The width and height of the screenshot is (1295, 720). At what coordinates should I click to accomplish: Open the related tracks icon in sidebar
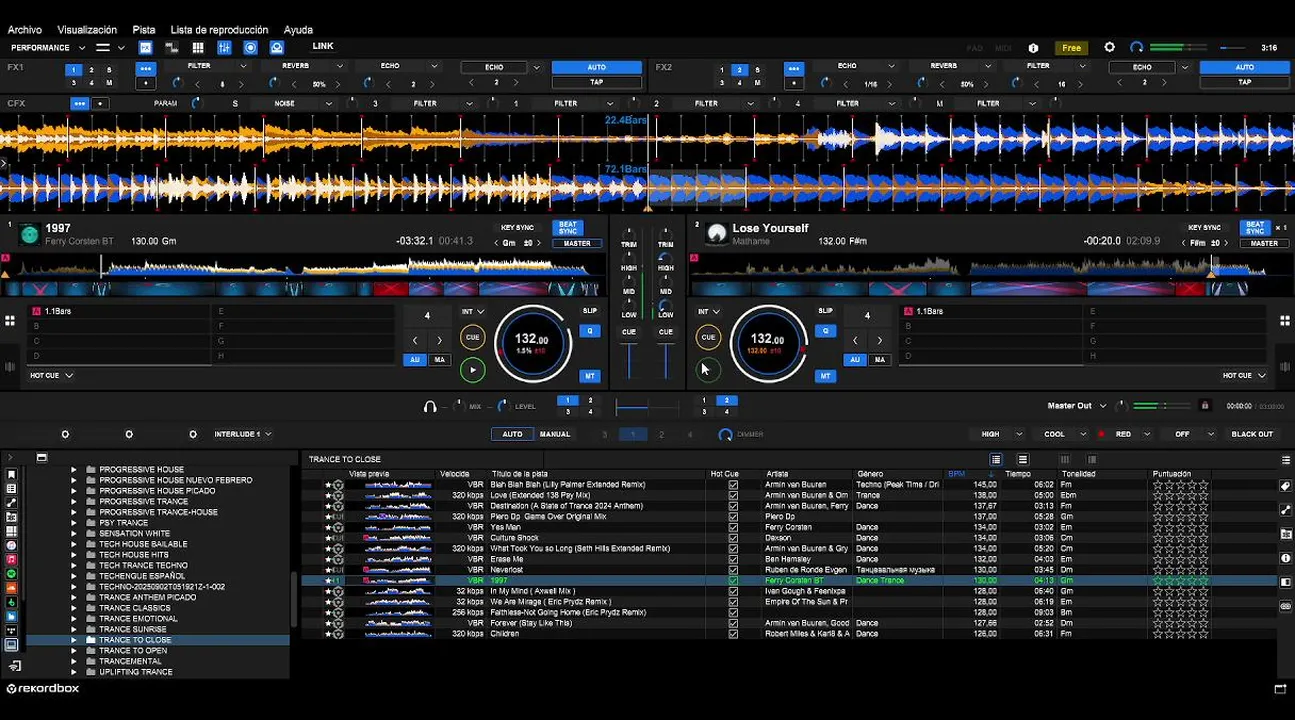(x=11, y=502)
